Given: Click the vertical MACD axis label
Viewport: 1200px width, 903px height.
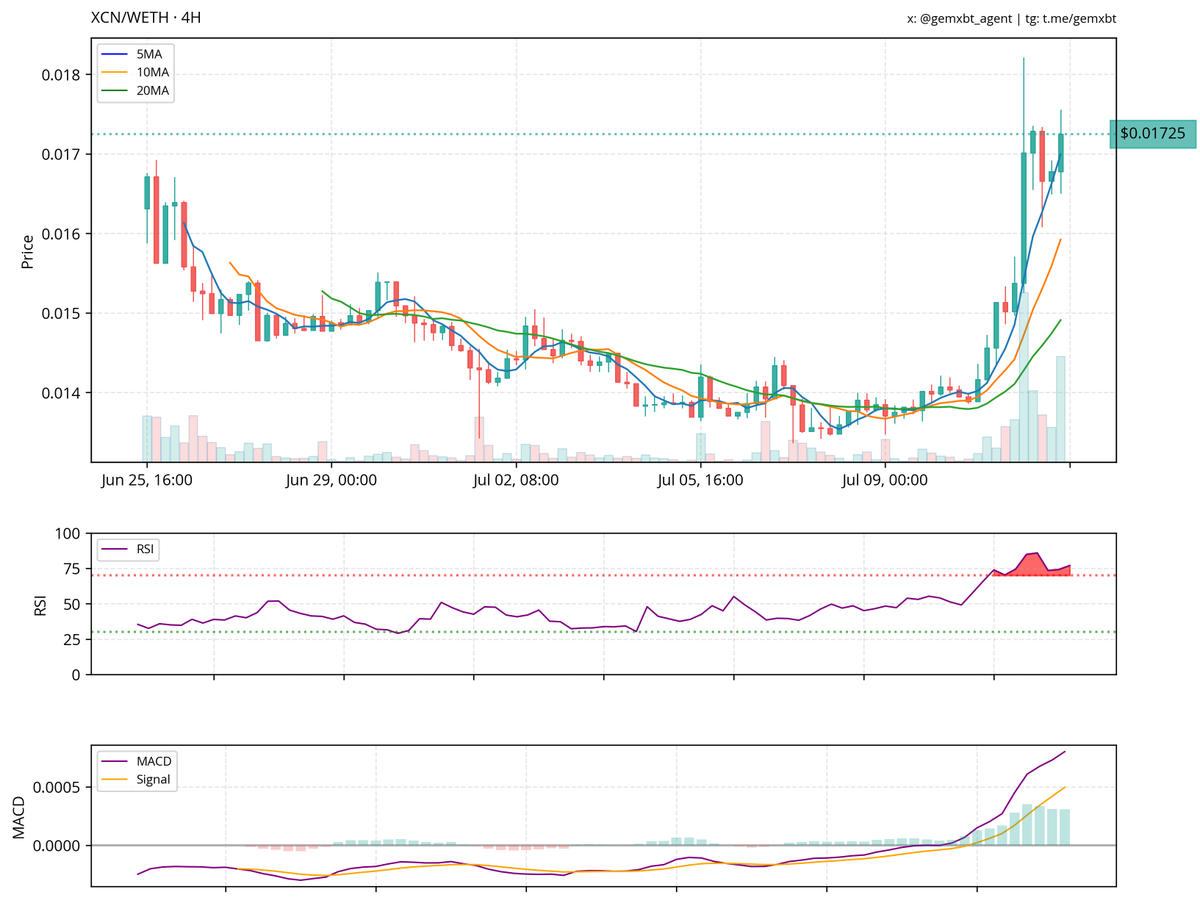Looking at the screenshot, I should coord(17,816).
